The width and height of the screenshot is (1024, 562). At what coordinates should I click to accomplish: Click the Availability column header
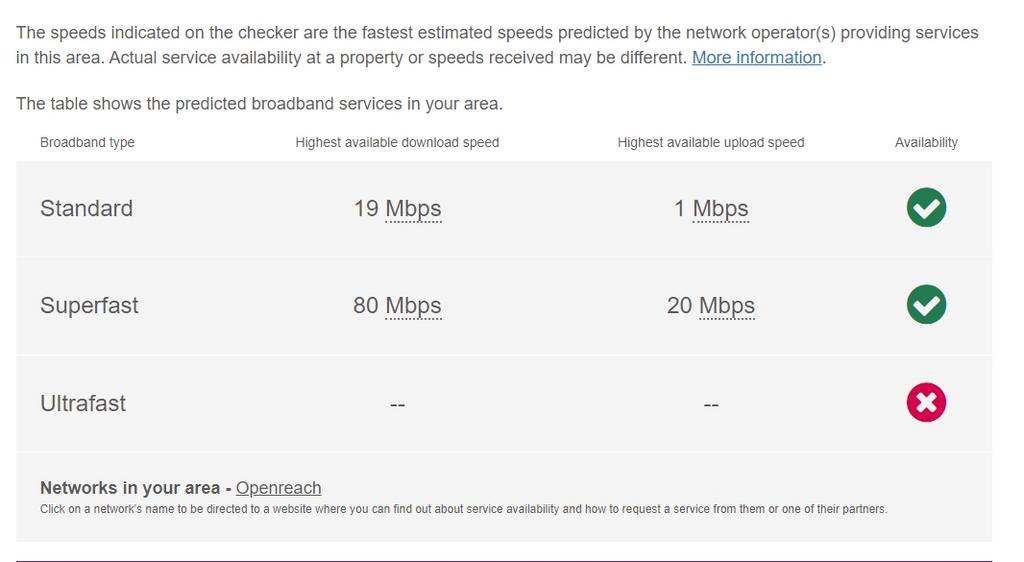(926, 142)
